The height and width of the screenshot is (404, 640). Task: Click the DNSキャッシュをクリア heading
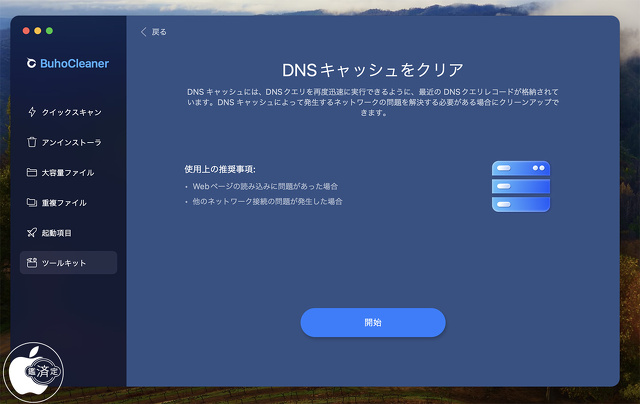373,70
